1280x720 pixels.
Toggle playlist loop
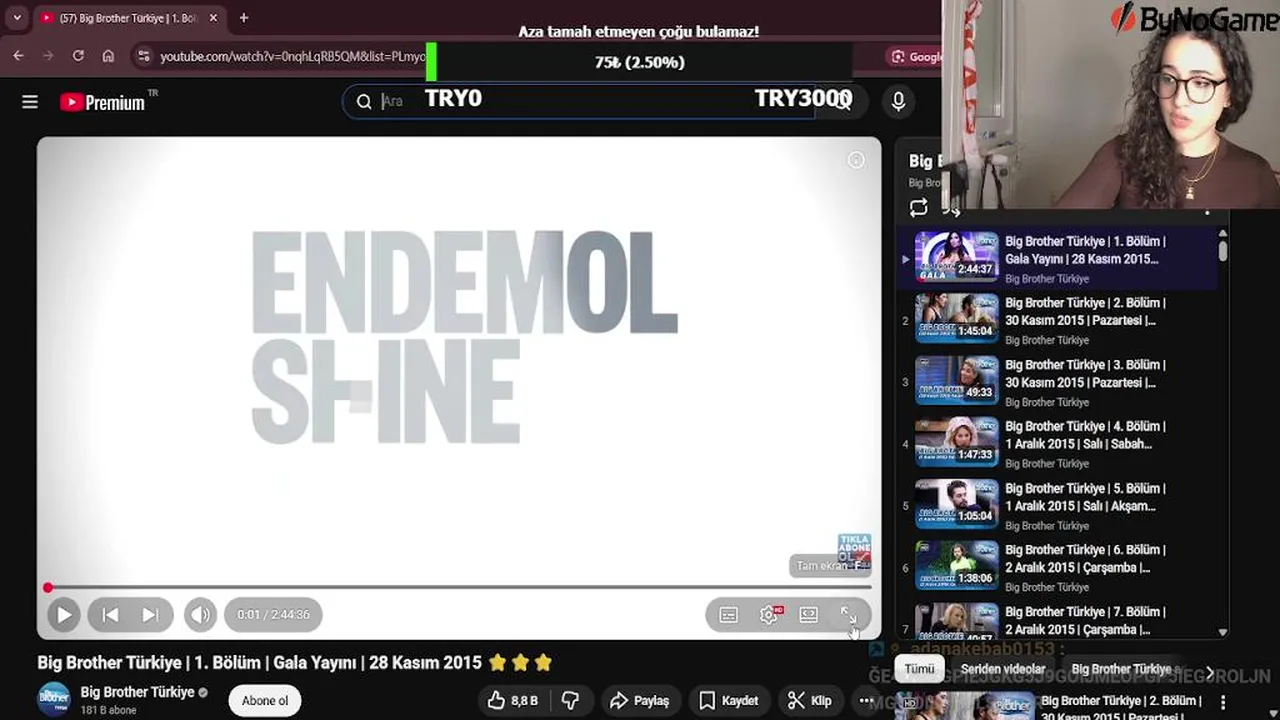pyautogui.click(x=918, y=208)
